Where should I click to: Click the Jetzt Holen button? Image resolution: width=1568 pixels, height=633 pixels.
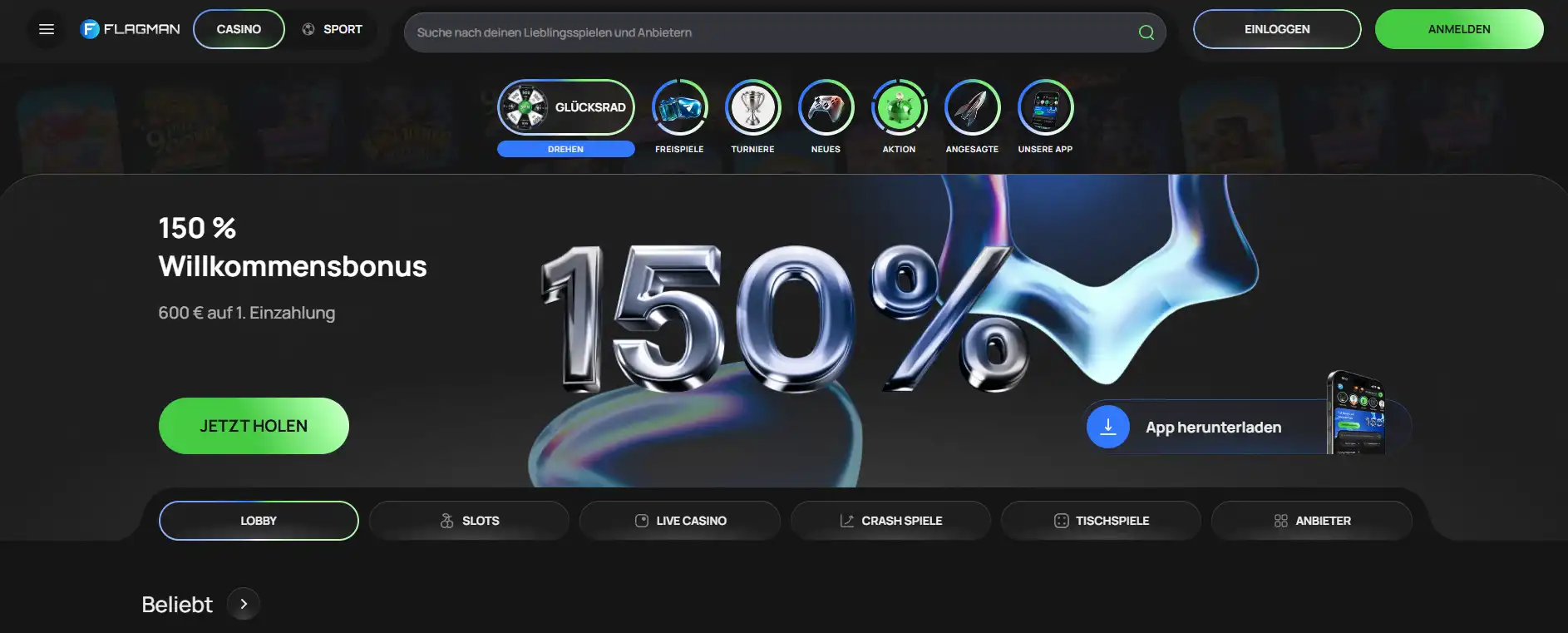pyautogui.click(x=254, y=426)
